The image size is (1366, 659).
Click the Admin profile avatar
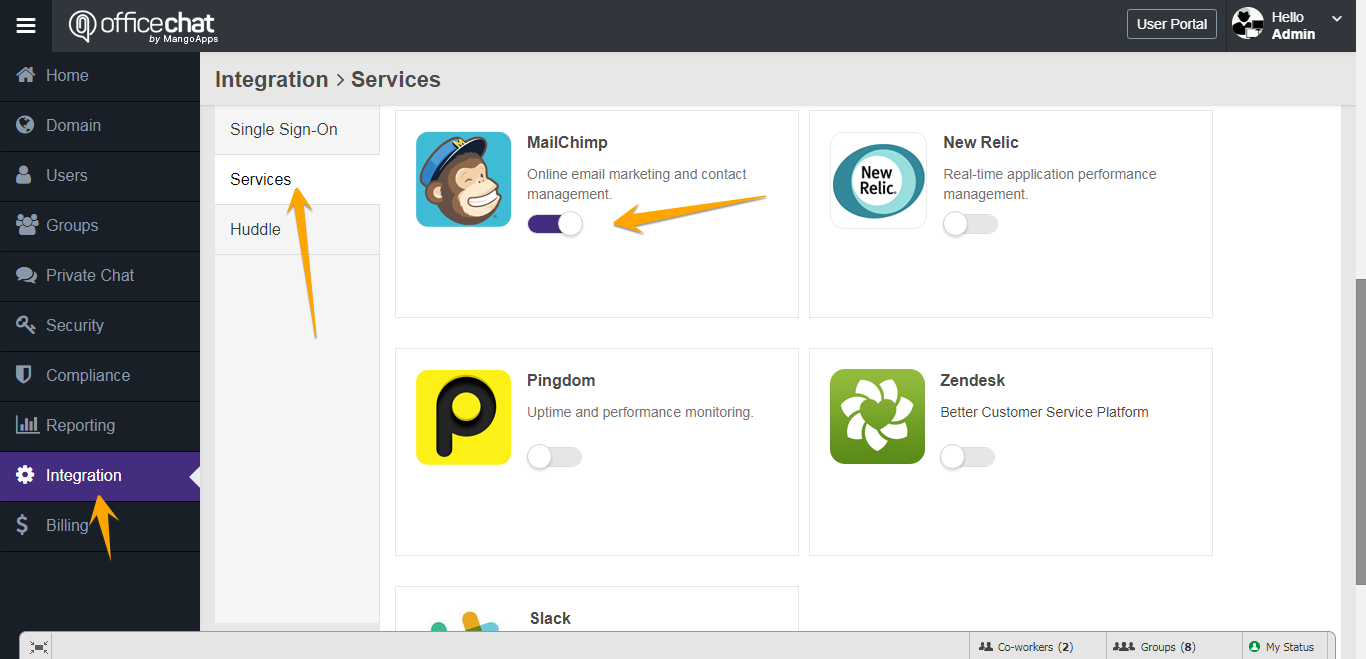pyautogui.click(x=1247, y=24)
